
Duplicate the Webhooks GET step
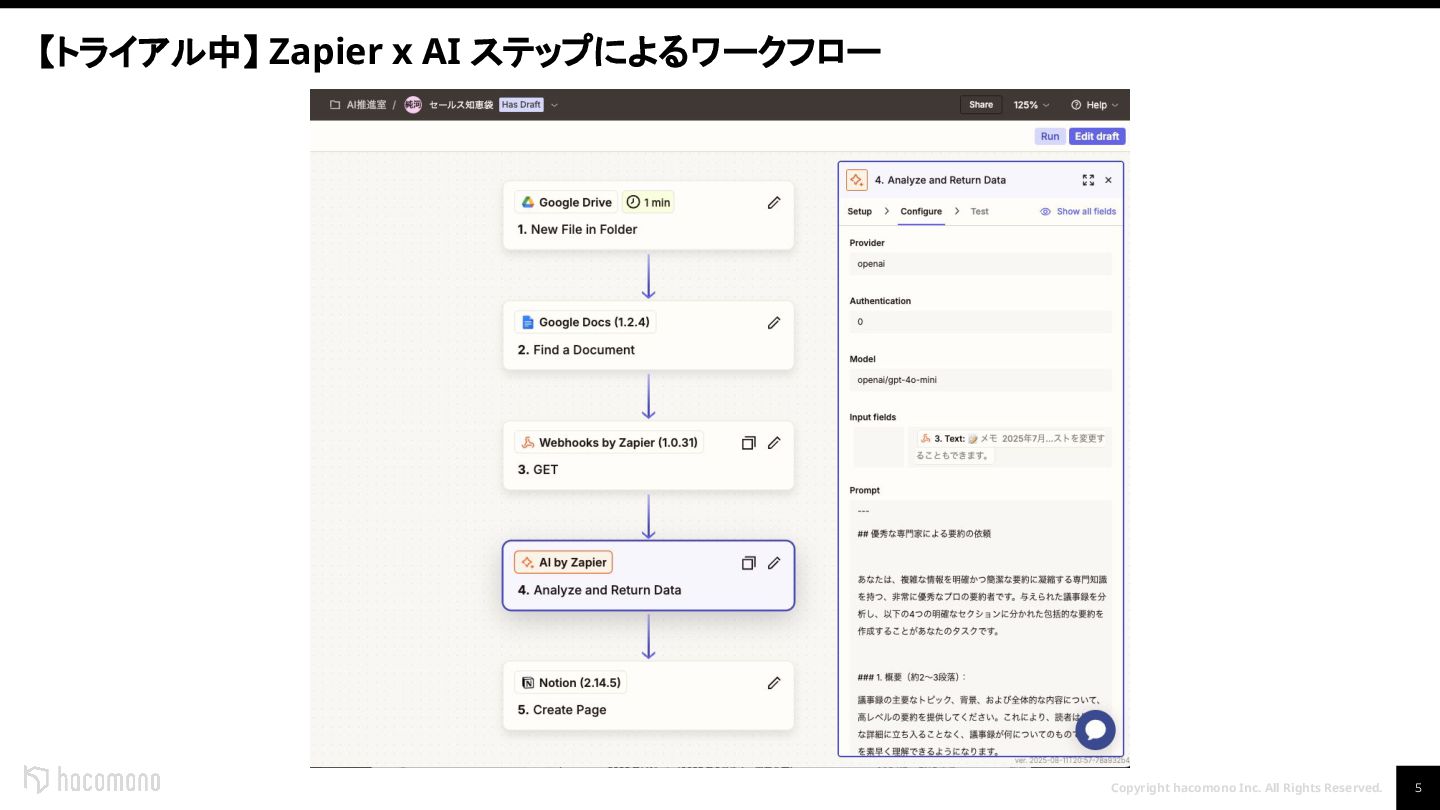click(x=748, y=442)
